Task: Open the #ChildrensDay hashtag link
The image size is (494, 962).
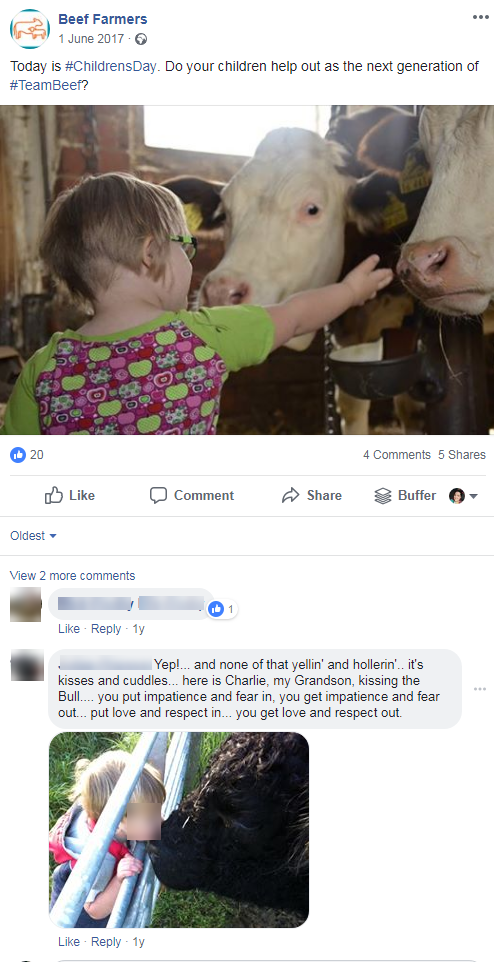Action: [x=112, y=67]
